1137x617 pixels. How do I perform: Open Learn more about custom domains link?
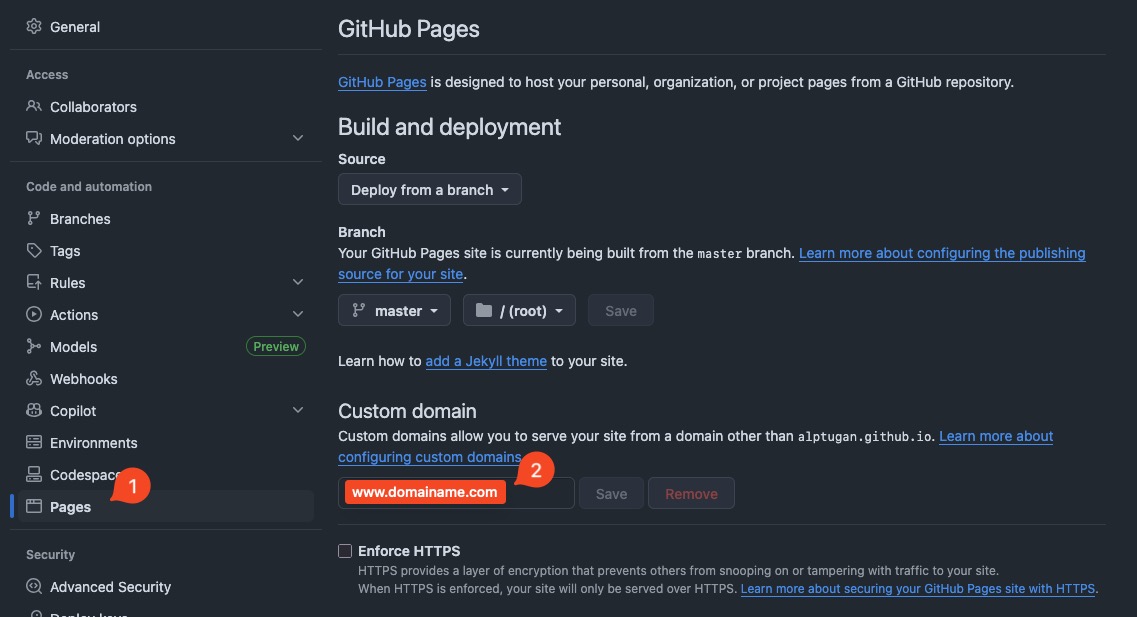coord(996,436)
